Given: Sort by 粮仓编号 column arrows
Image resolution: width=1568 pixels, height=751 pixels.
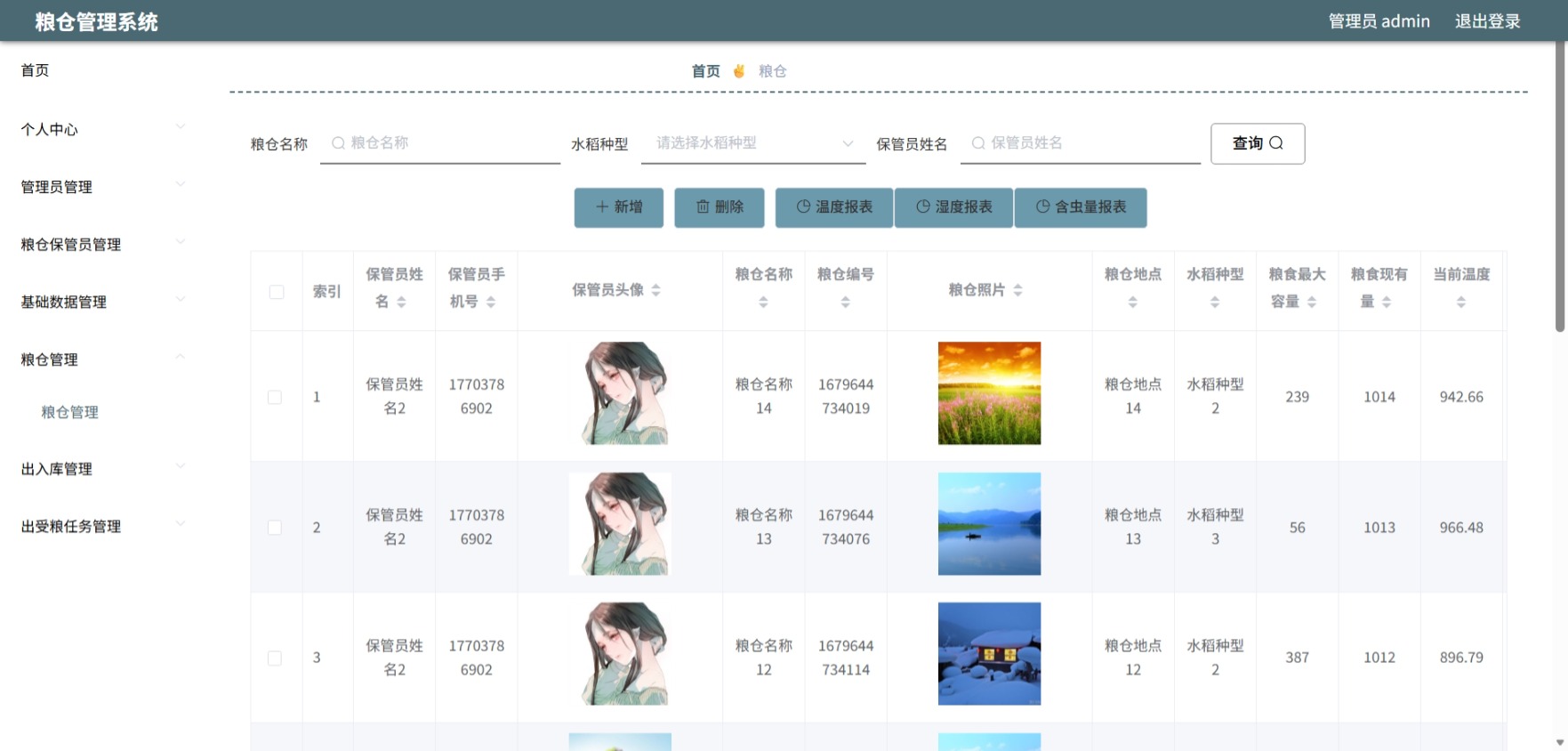Looking at the screenshot, I should pos(846,303).
